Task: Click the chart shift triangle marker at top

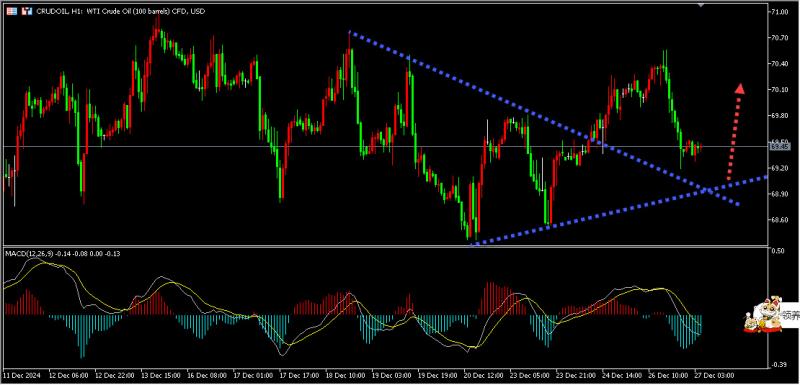Action: tap(701, 5)
